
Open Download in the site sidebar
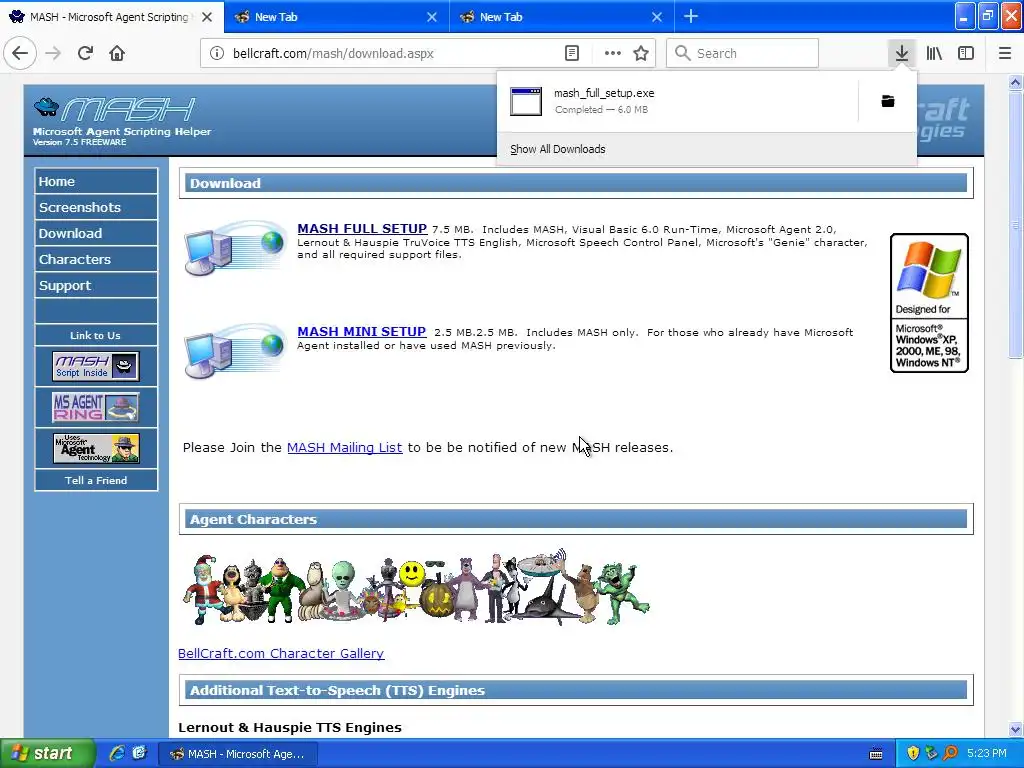coord(96,234)
